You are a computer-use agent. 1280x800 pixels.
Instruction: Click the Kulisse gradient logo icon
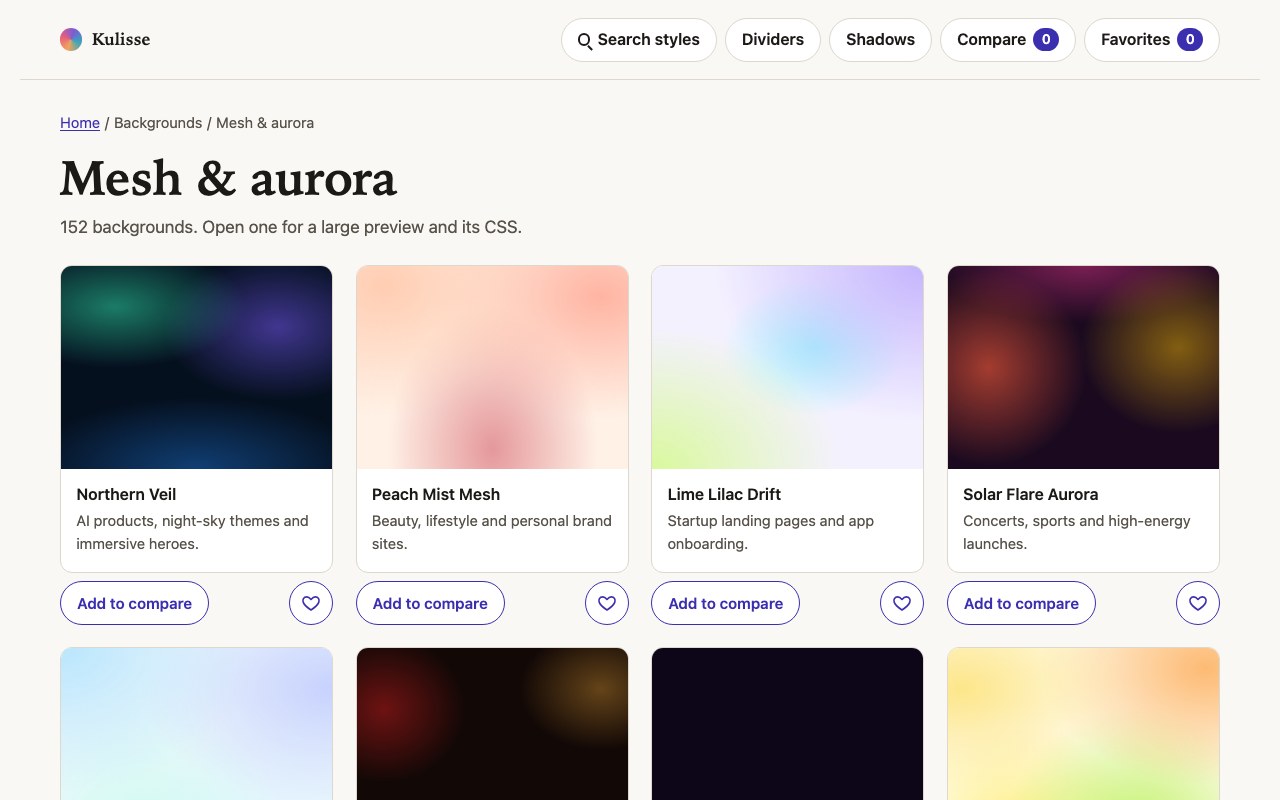point(71,40)
